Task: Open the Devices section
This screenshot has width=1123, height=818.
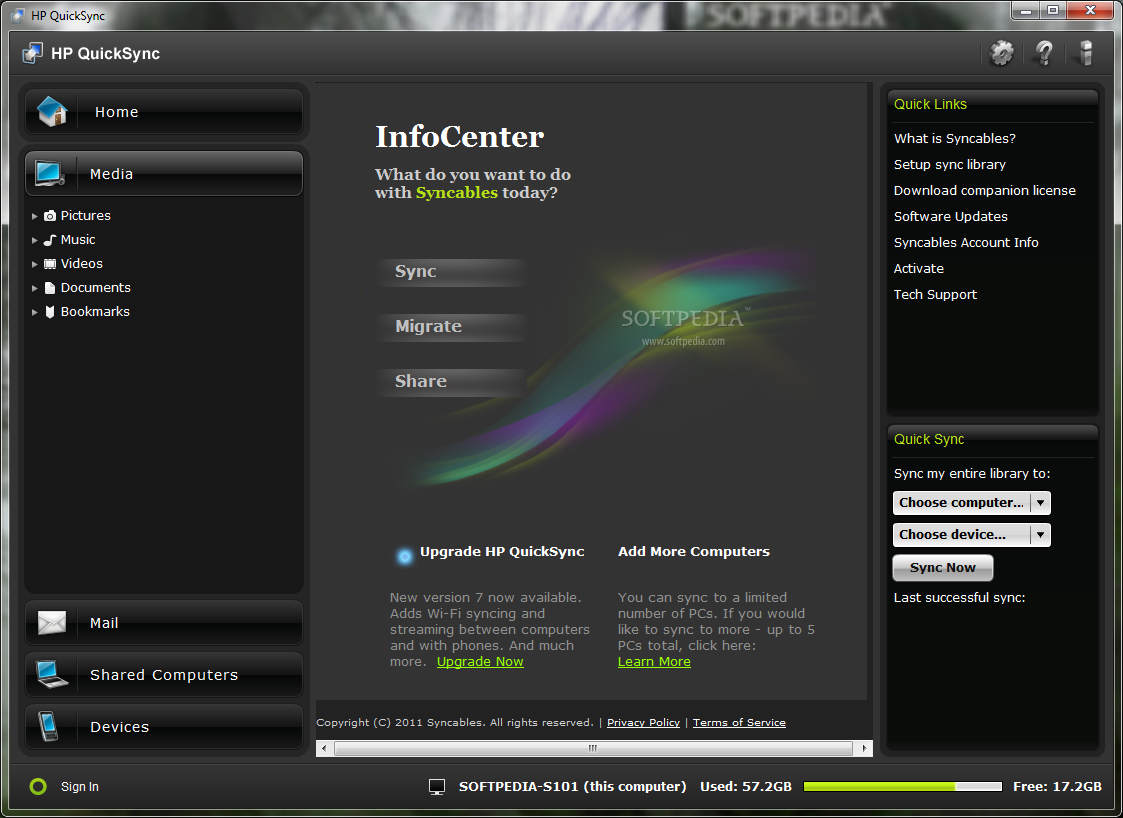Action: pos(164,726)
